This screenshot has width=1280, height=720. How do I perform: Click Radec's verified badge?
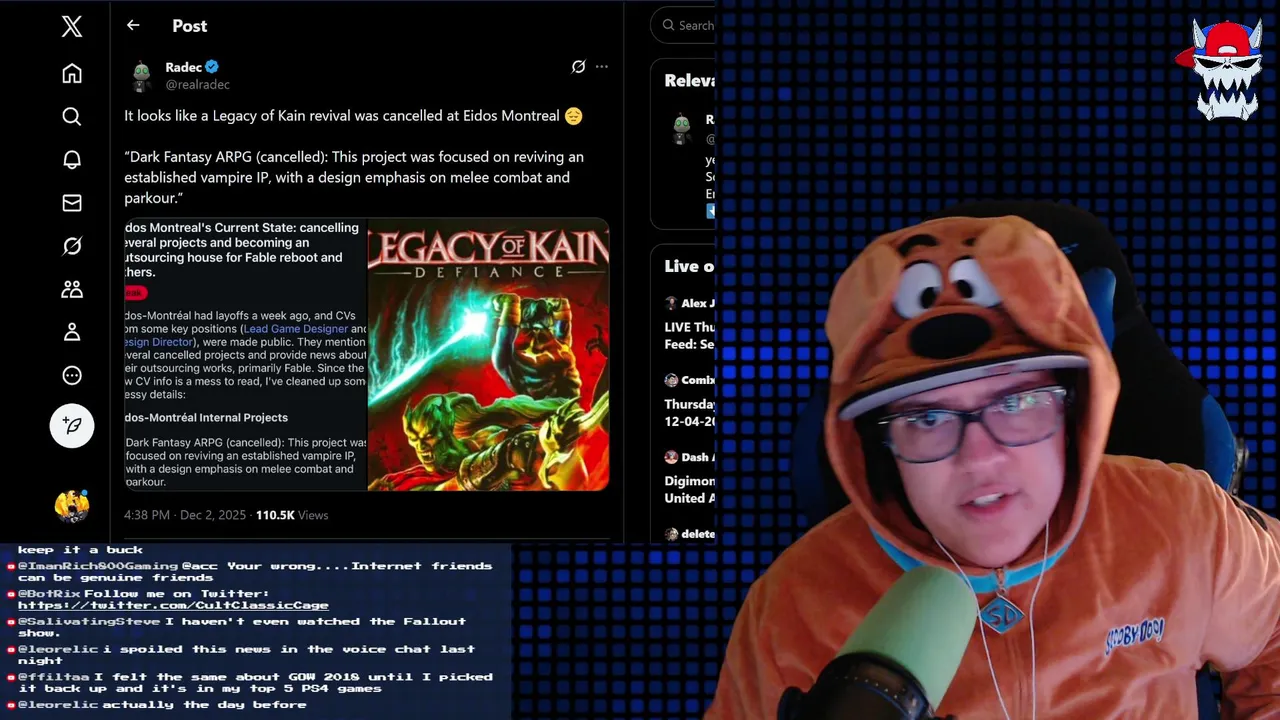[212, 67]
